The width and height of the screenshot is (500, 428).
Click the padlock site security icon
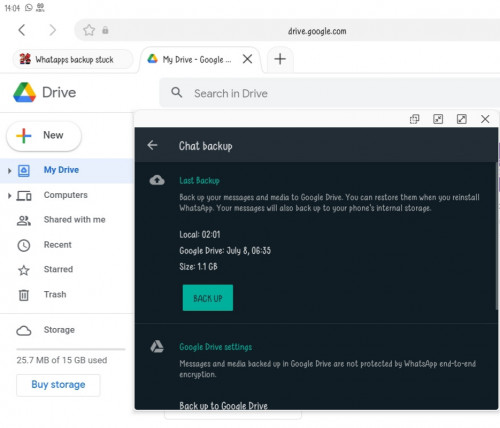click(x=105, y=30)
